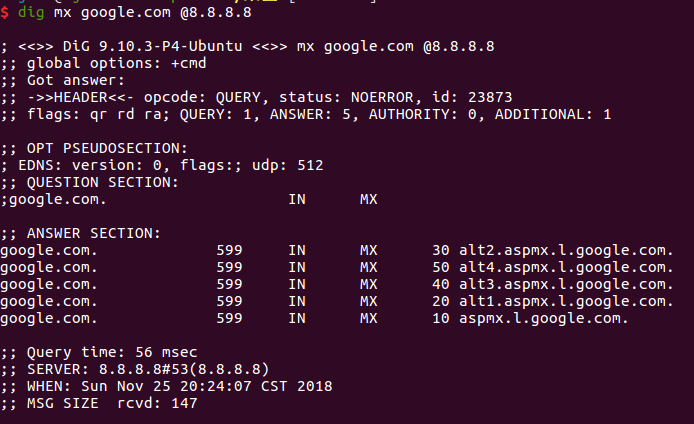Screen dimensions: 694x424
Task: Click alt4.aspmx.l.google.com record
Action: 566,267
